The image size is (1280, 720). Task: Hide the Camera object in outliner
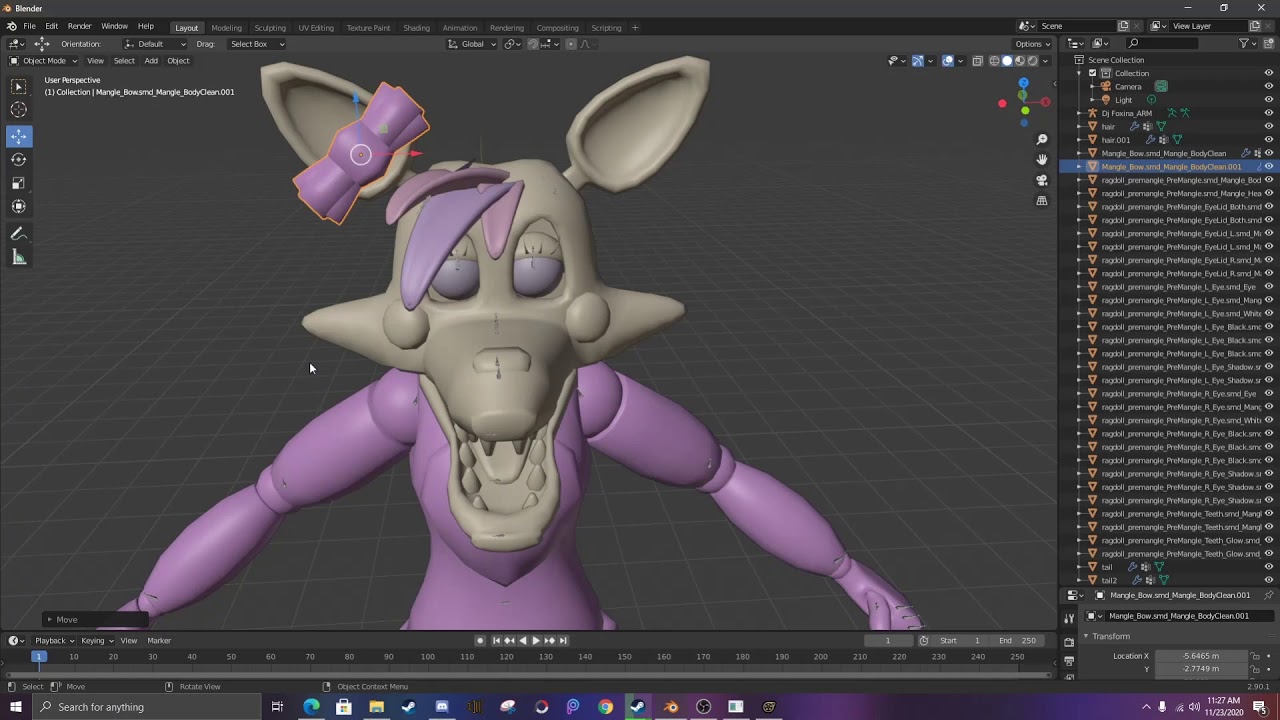pyautogui.click(x=1269, y=86)
